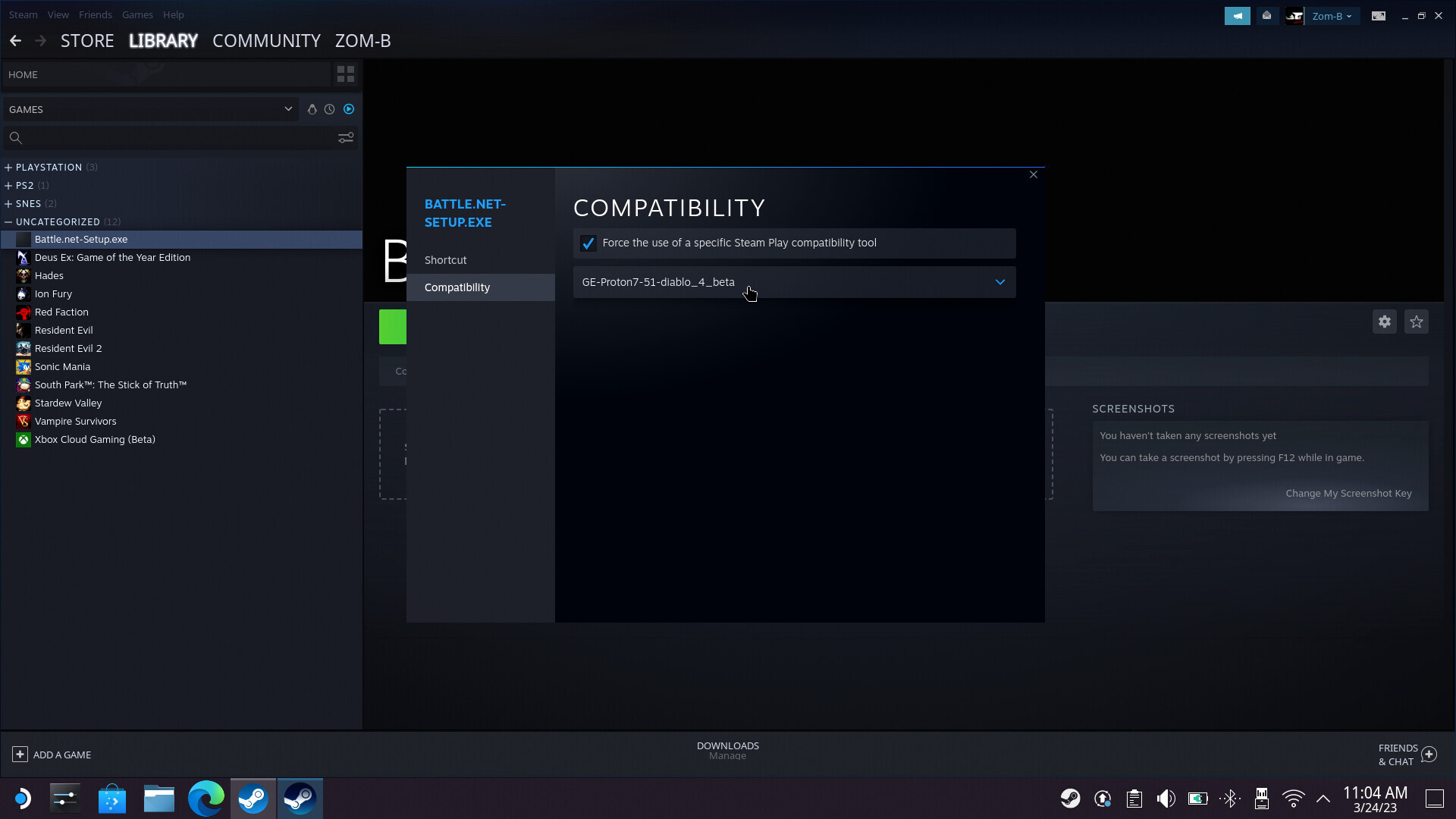Open the GAMES filter dropdown
The width and height of the screenshot is (1456, 819).
tap(150, 109)
